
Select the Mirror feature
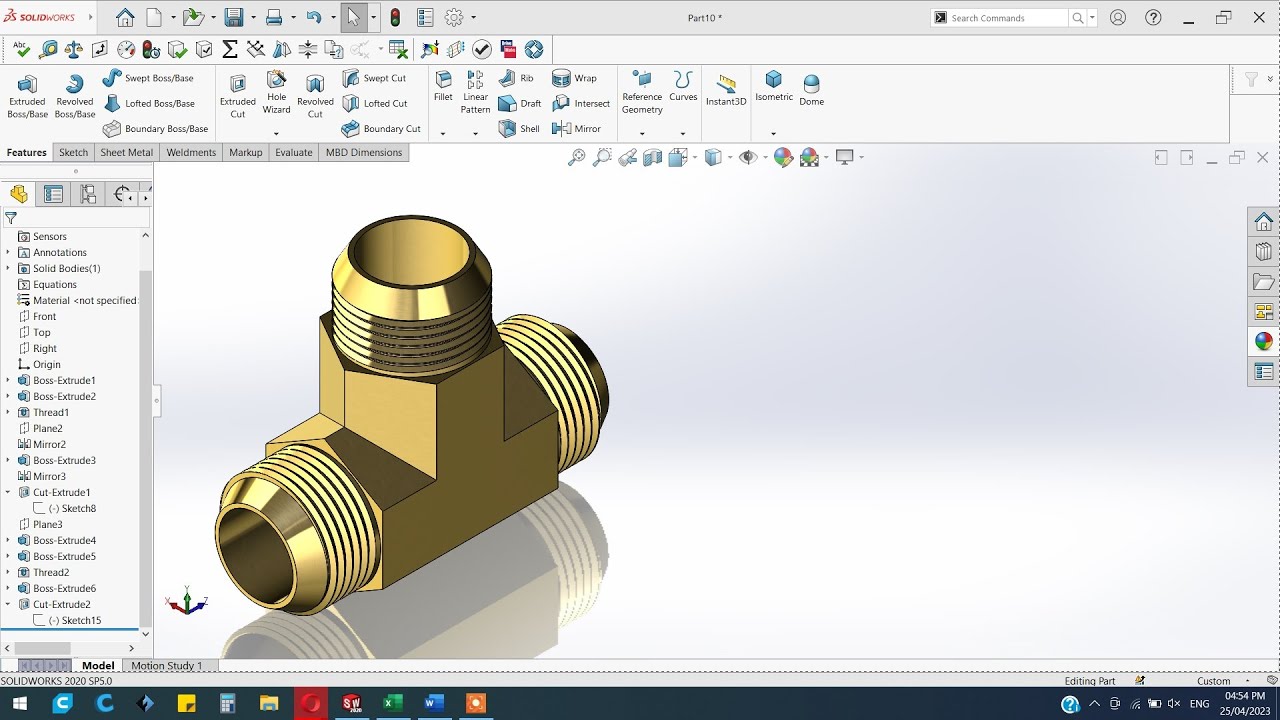coord(577,129)
